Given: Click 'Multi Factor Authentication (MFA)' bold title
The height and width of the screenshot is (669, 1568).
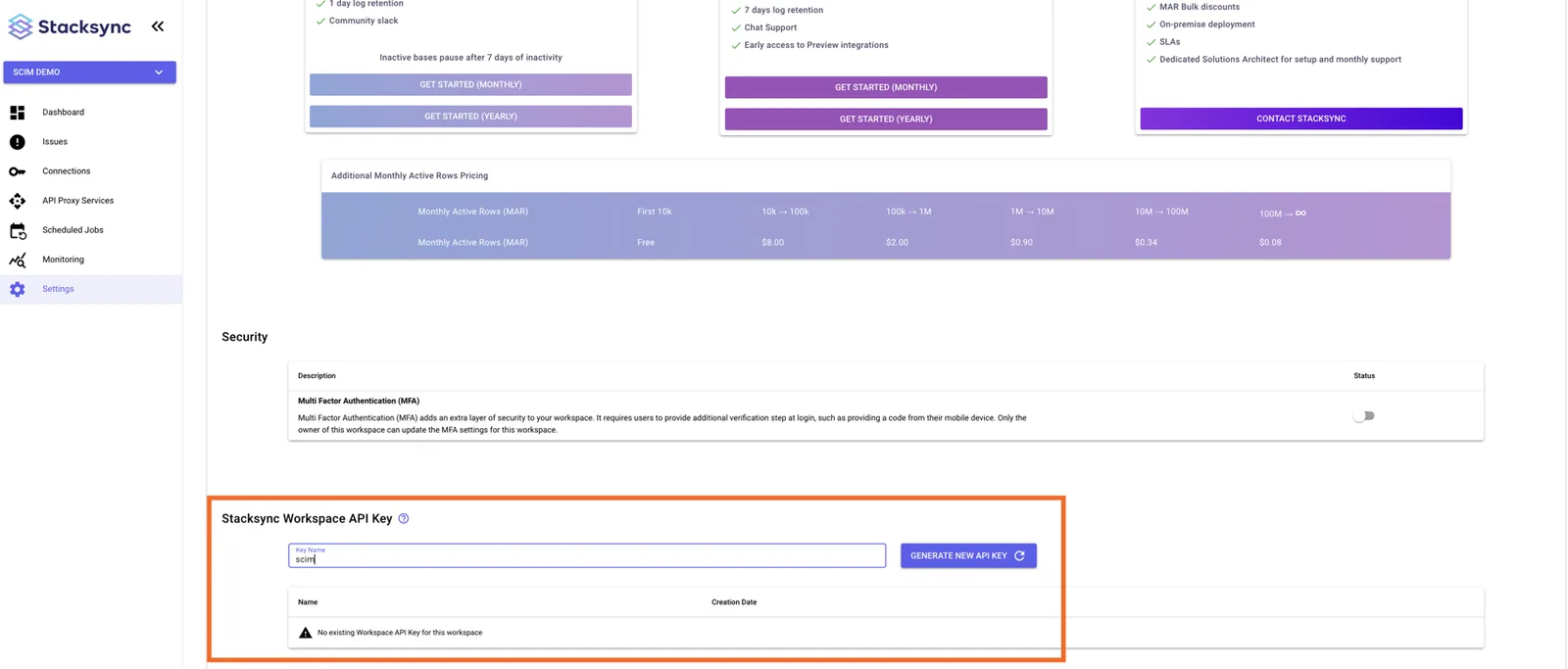Looking at the screenshot, I should pyautogui.click(x=359, y=401).
